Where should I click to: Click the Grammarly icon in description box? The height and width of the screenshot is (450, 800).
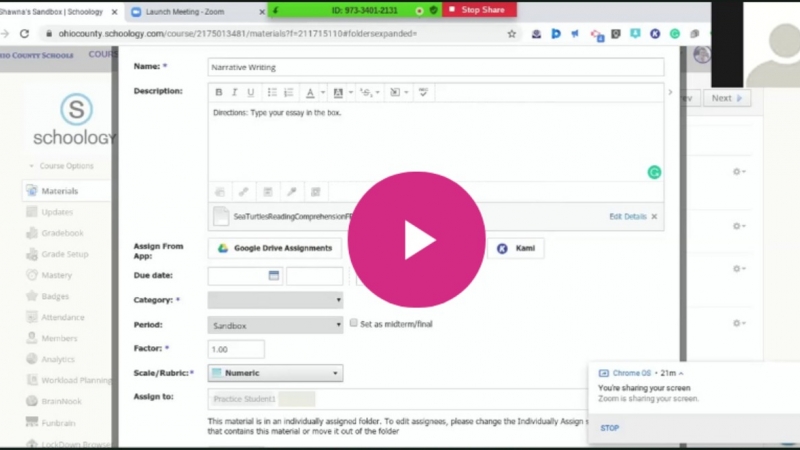point(655,172)
